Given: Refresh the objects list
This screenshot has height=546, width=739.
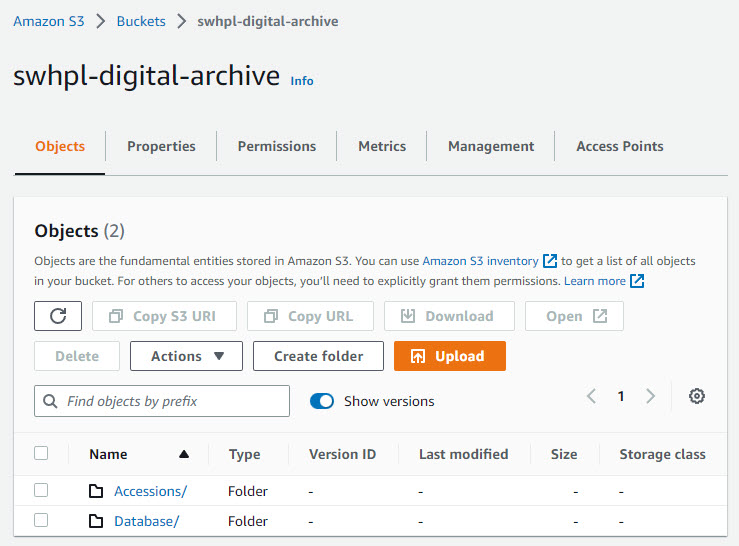Looking at the screenshot, I should 58,316.
